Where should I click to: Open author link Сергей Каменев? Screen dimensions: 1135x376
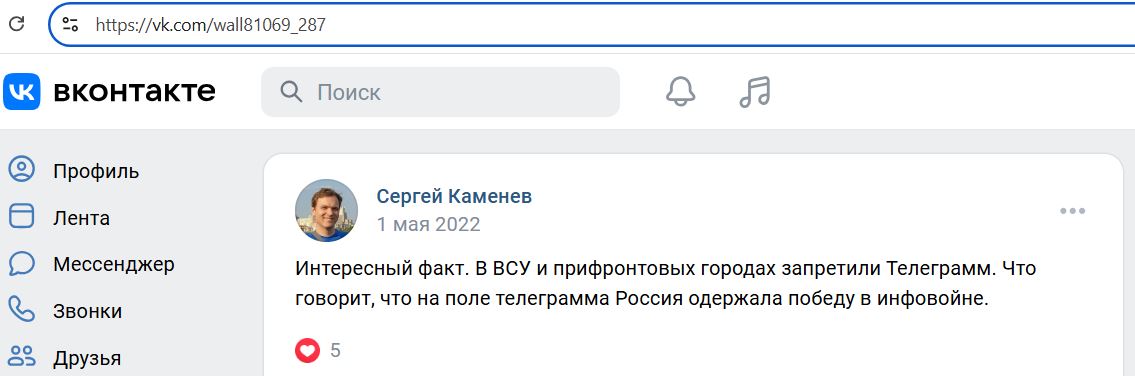point(454,196)
